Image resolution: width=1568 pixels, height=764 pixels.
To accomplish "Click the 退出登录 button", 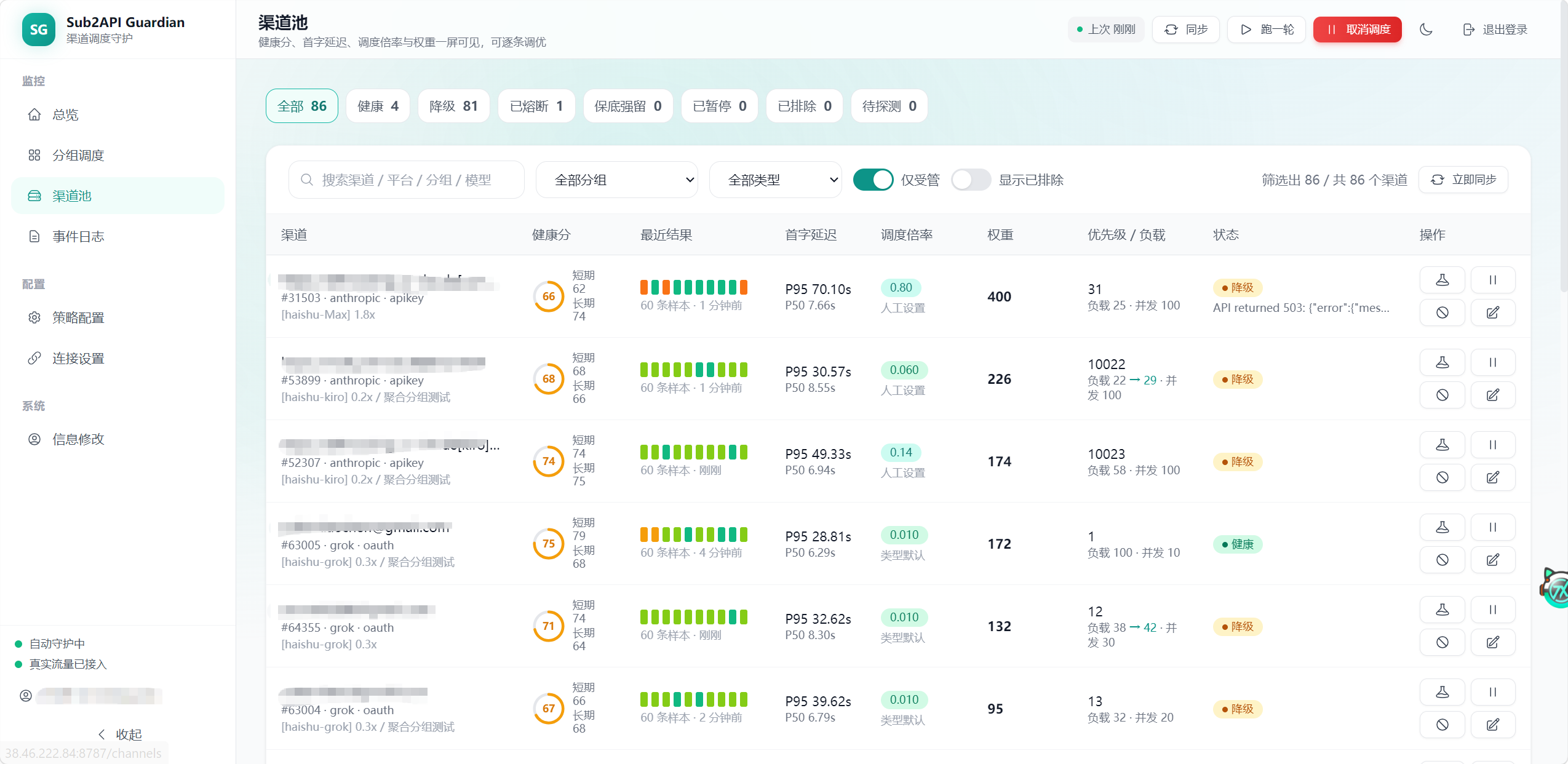I will pyautogui.click(x=1495, y=30).
